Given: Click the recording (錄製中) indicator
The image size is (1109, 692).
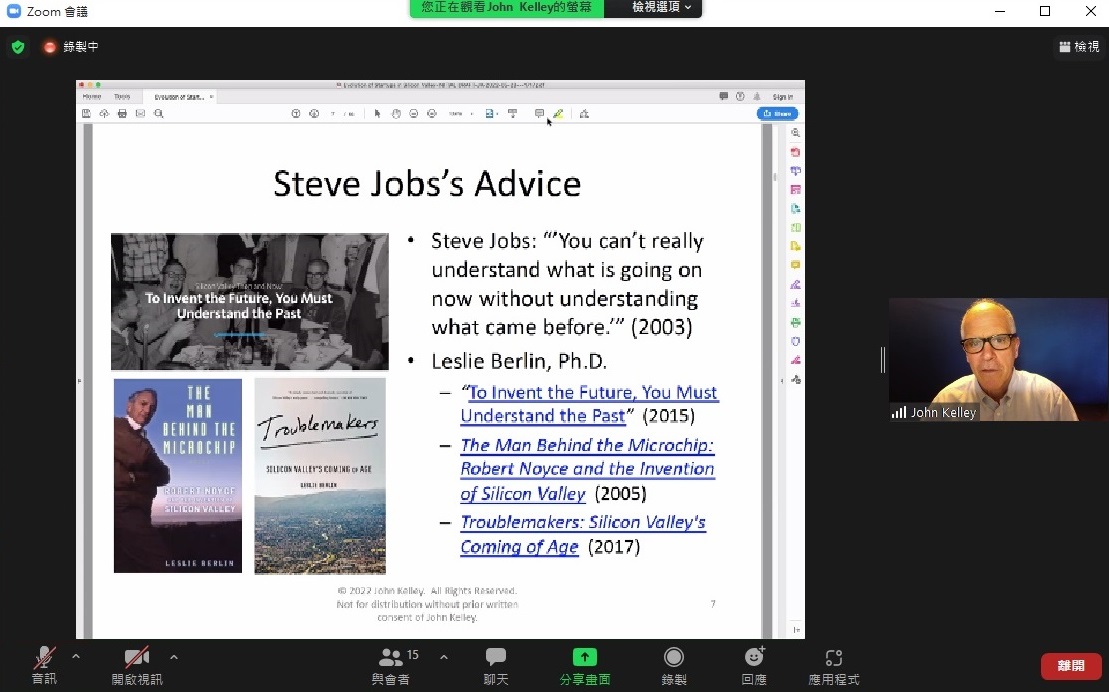Looking at the screenshot, I should coord(70,47).
